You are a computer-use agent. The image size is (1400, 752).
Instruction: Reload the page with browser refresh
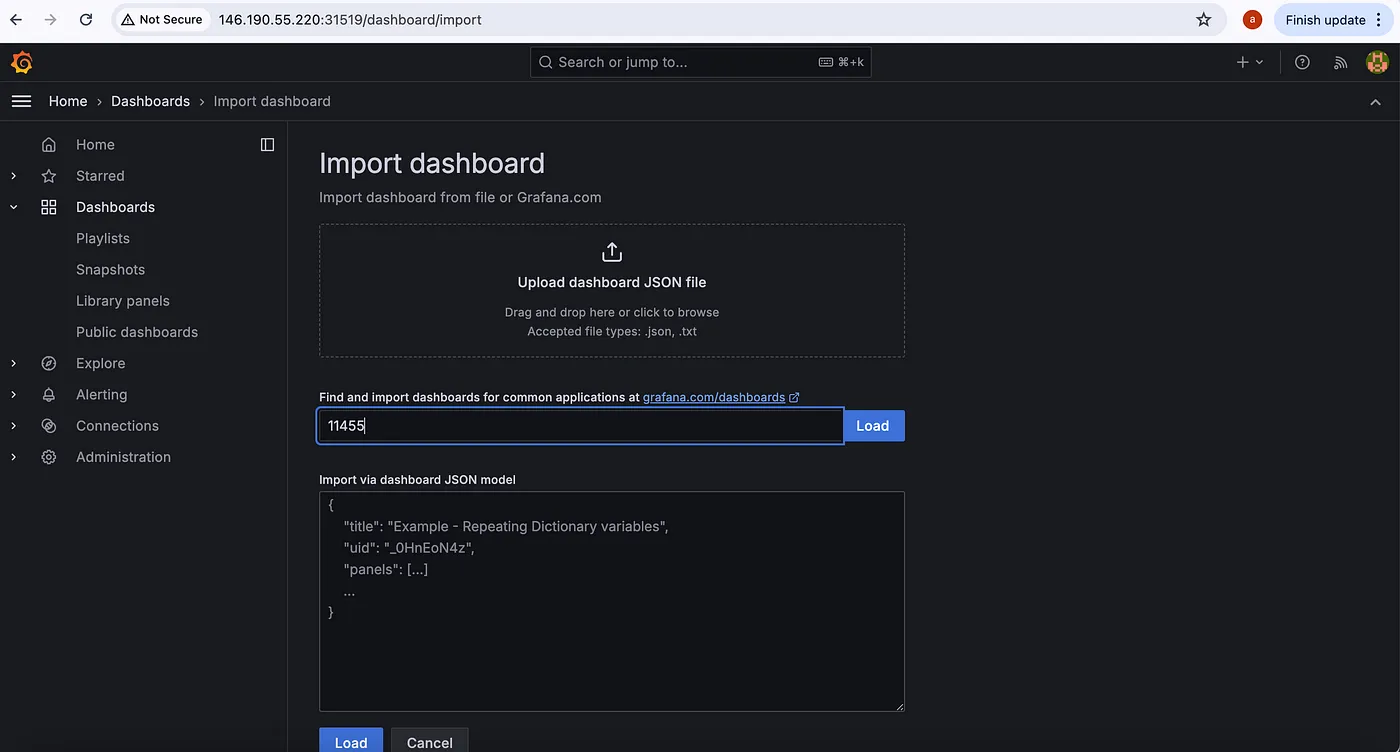[x=86, y=20]
